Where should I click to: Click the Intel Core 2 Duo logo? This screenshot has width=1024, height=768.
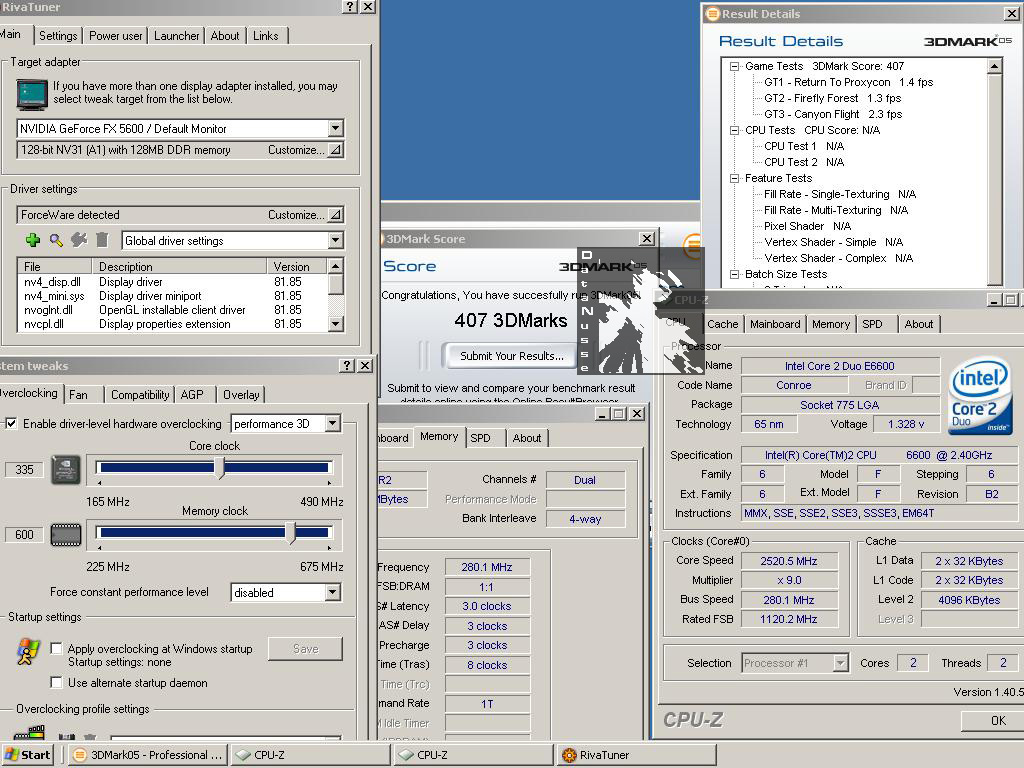coord(980,396)
